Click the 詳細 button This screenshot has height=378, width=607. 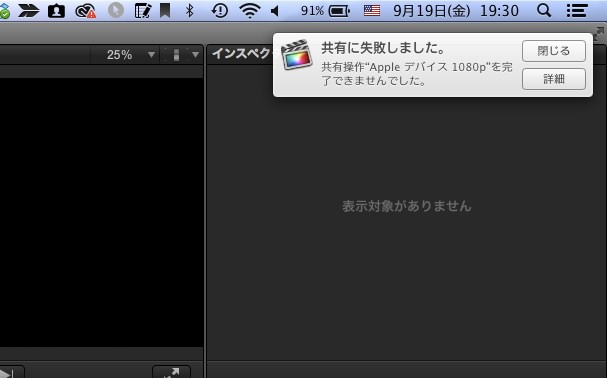(x=554, y=79)
